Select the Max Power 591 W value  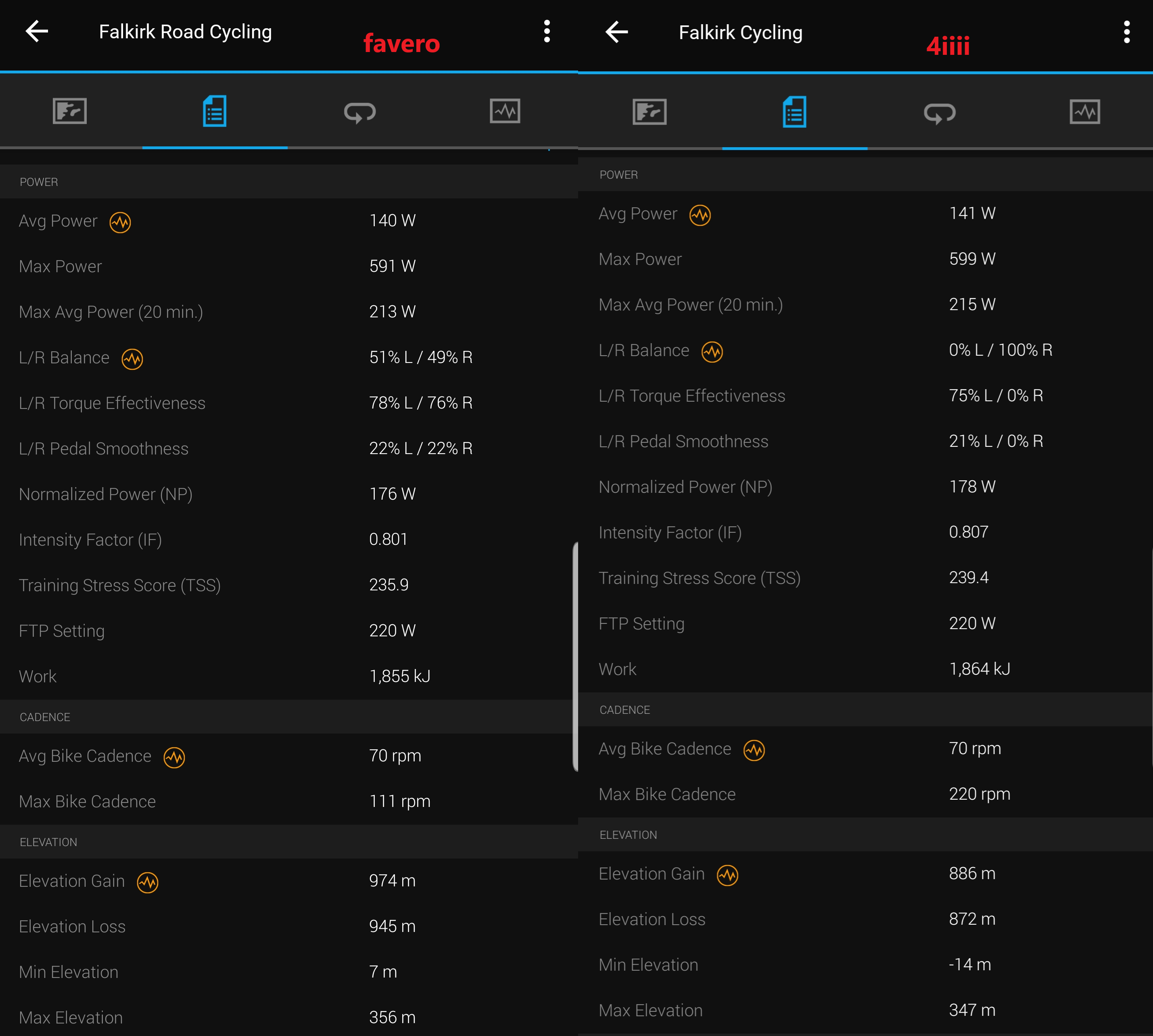pyautogui.click(x=392, y=266)
